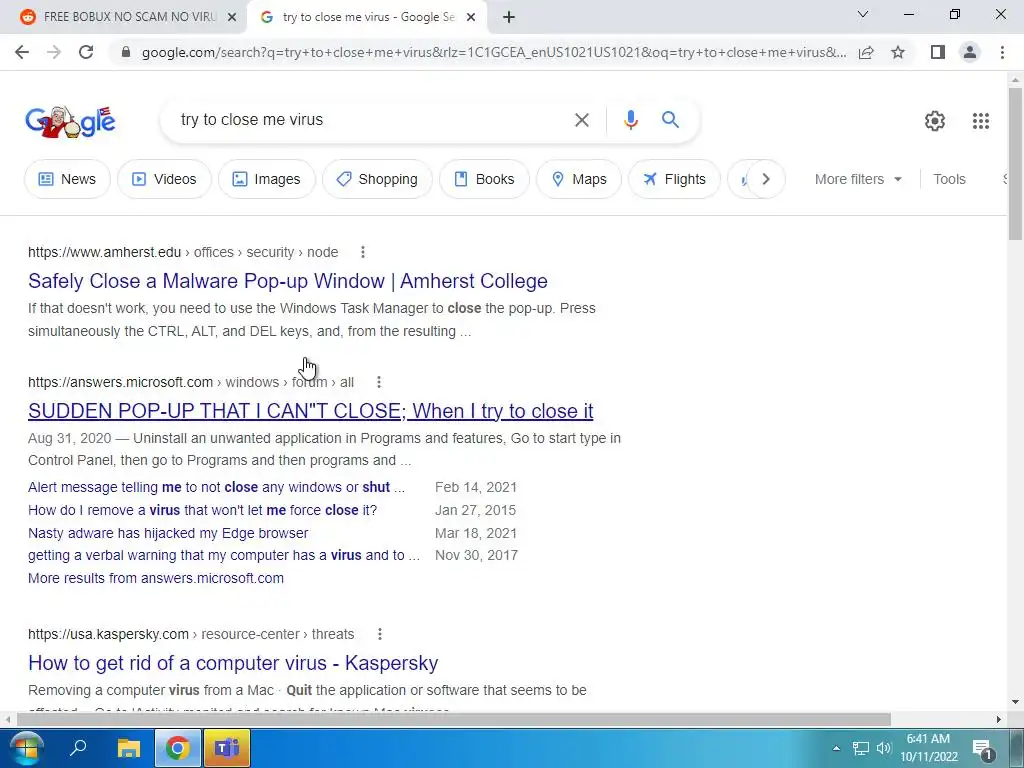This screenshot has height=768, width=1024.
Task: Open options for answers.microsoft.com result
Action: (379, 382)
